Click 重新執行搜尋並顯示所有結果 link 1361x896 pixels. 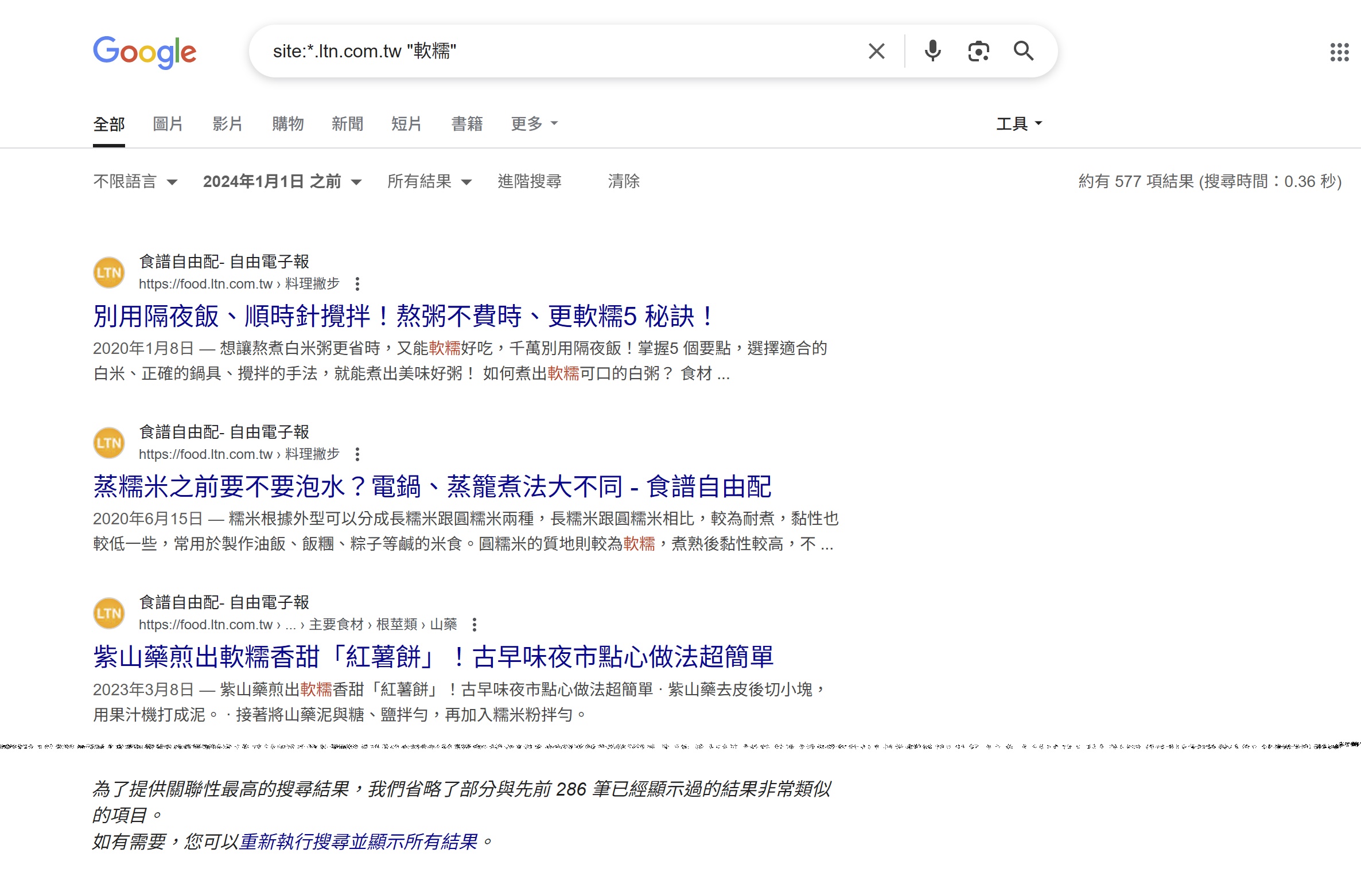click(359, 842)
